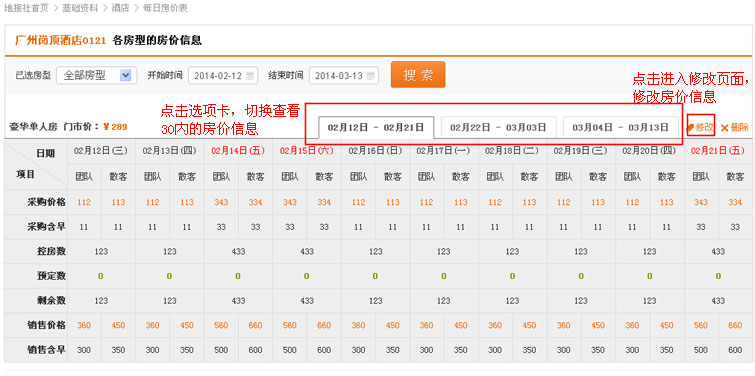Click start time field 2014-02-12

tap(223, 76)
